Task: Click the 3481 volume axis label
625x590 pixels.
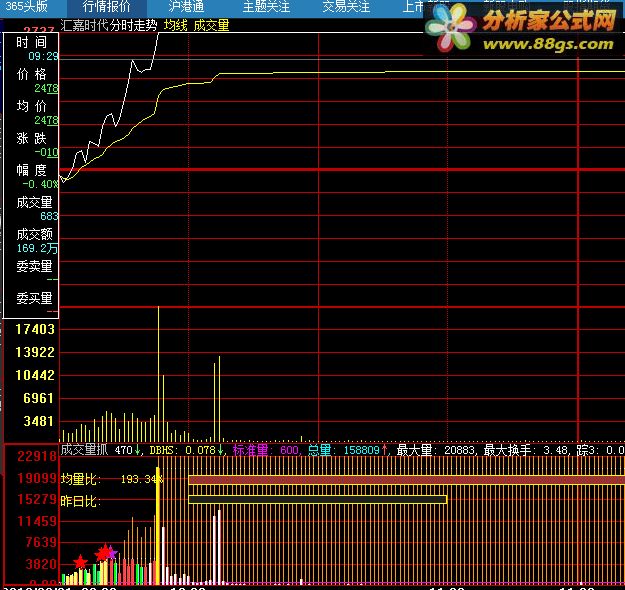Action: coord(38,421)
